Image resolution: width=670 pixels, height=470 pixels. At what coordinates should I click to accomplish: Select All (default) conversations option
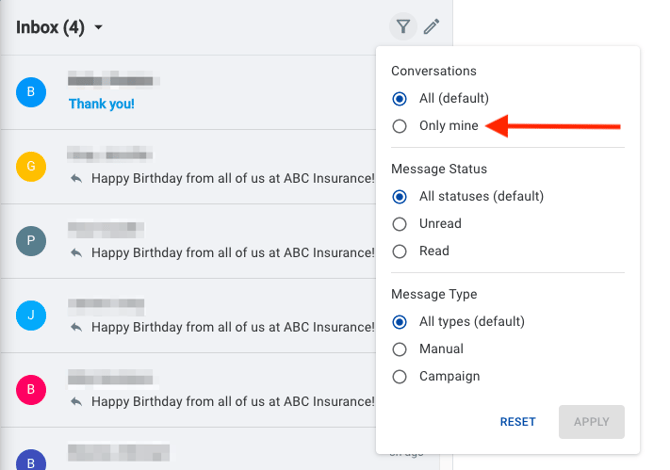pos(400,98)
